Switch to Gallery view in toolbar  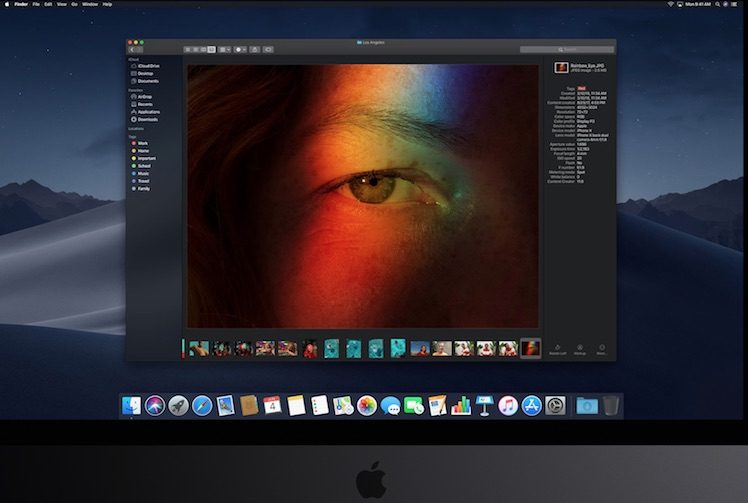(211, 49)
